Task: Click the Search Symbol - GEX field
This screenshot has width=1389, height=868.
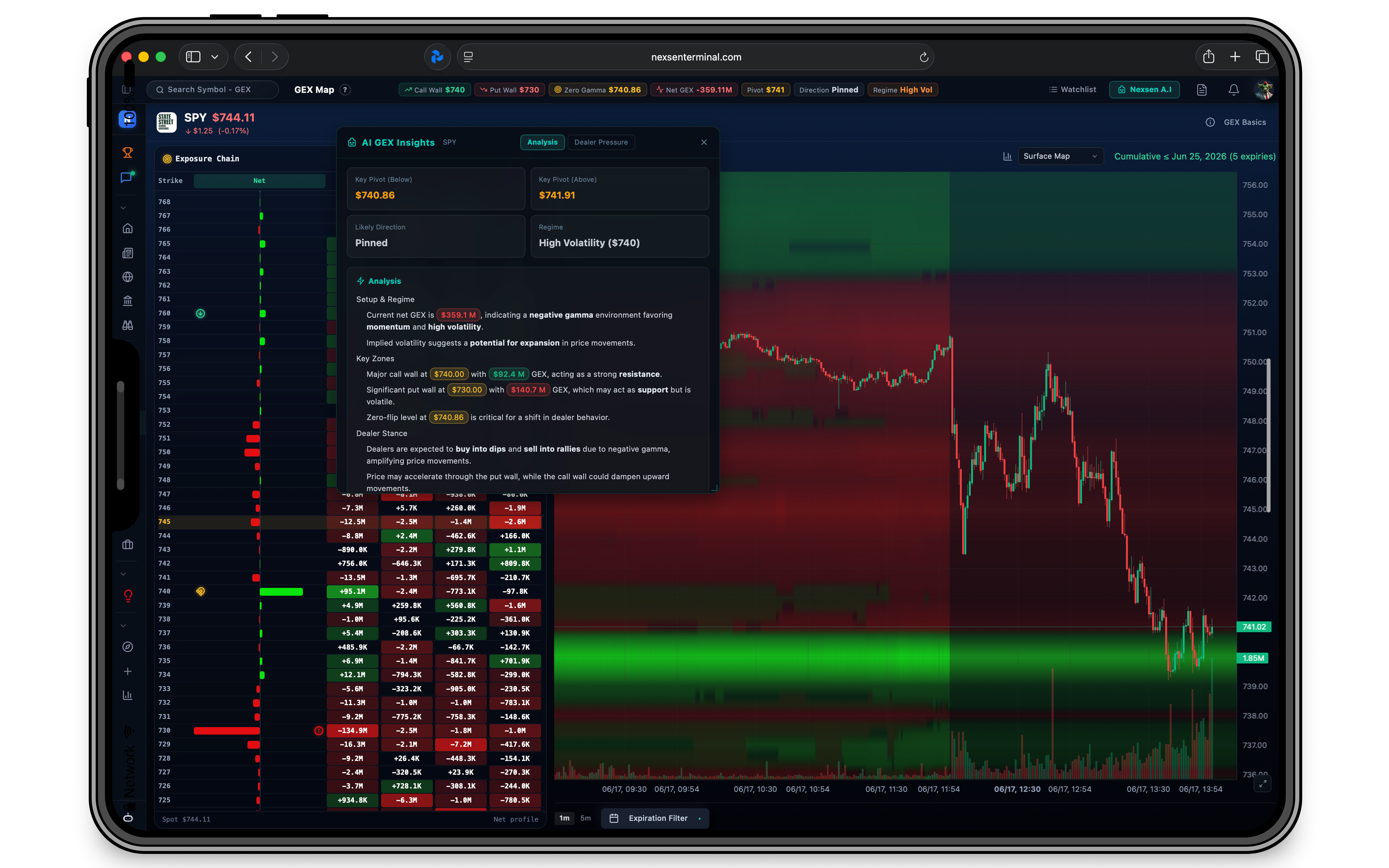Action: (212, 89)
